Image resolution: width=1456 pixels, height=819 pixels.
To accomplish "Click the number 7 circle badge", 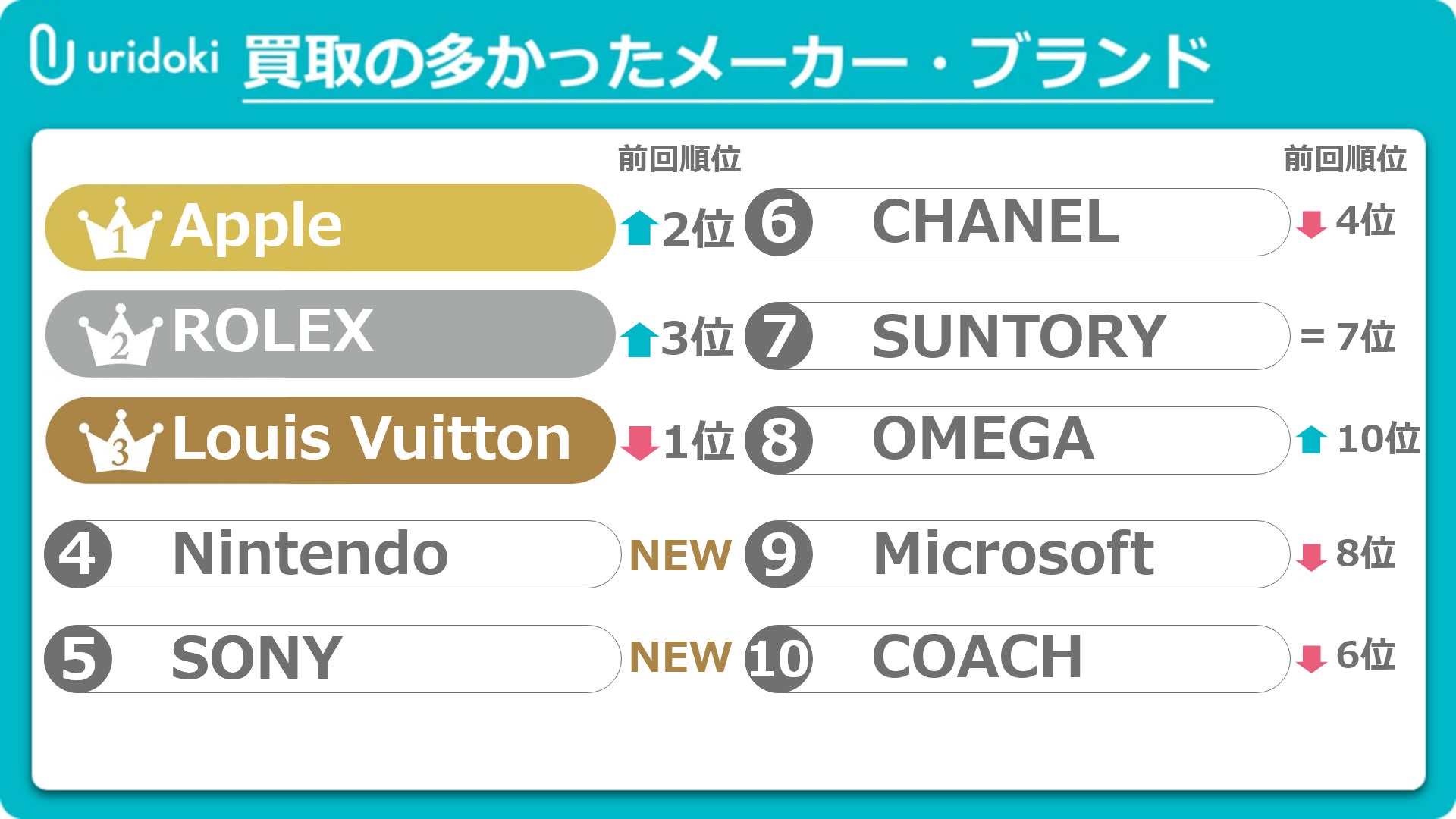I will [778, 336].
